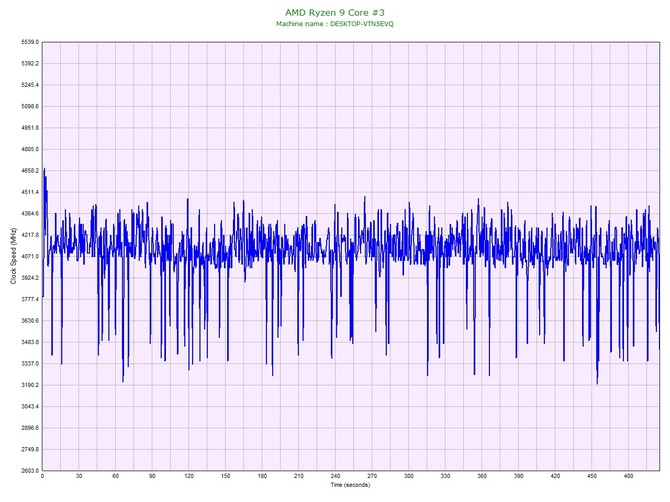The height and width of the screenshot is (502, 670).
Task: Click the 4071.0 y-axis value
Action: click(x=30, y=256)
